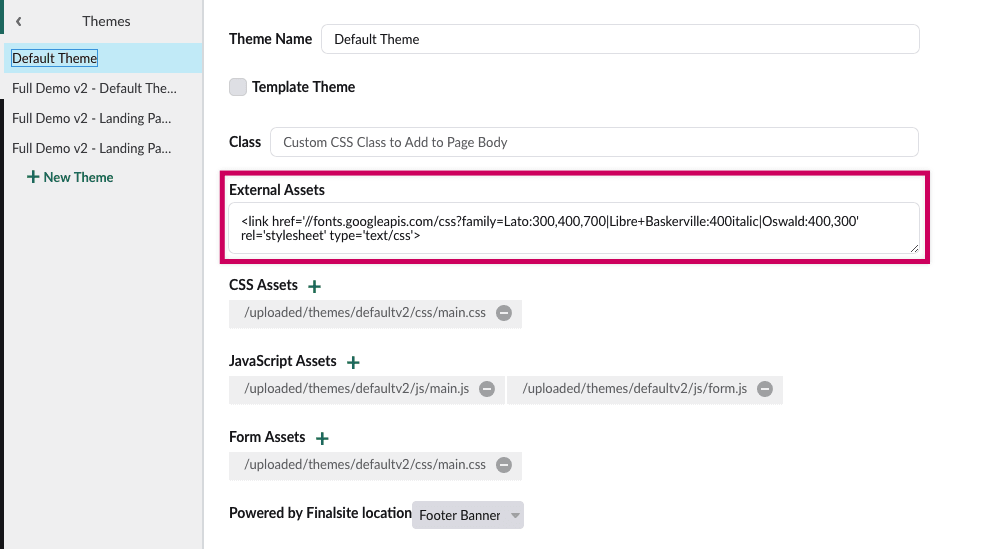
Task: Select the second Full Demo v2 - Landing Page theme
Action: pos(91,148)
